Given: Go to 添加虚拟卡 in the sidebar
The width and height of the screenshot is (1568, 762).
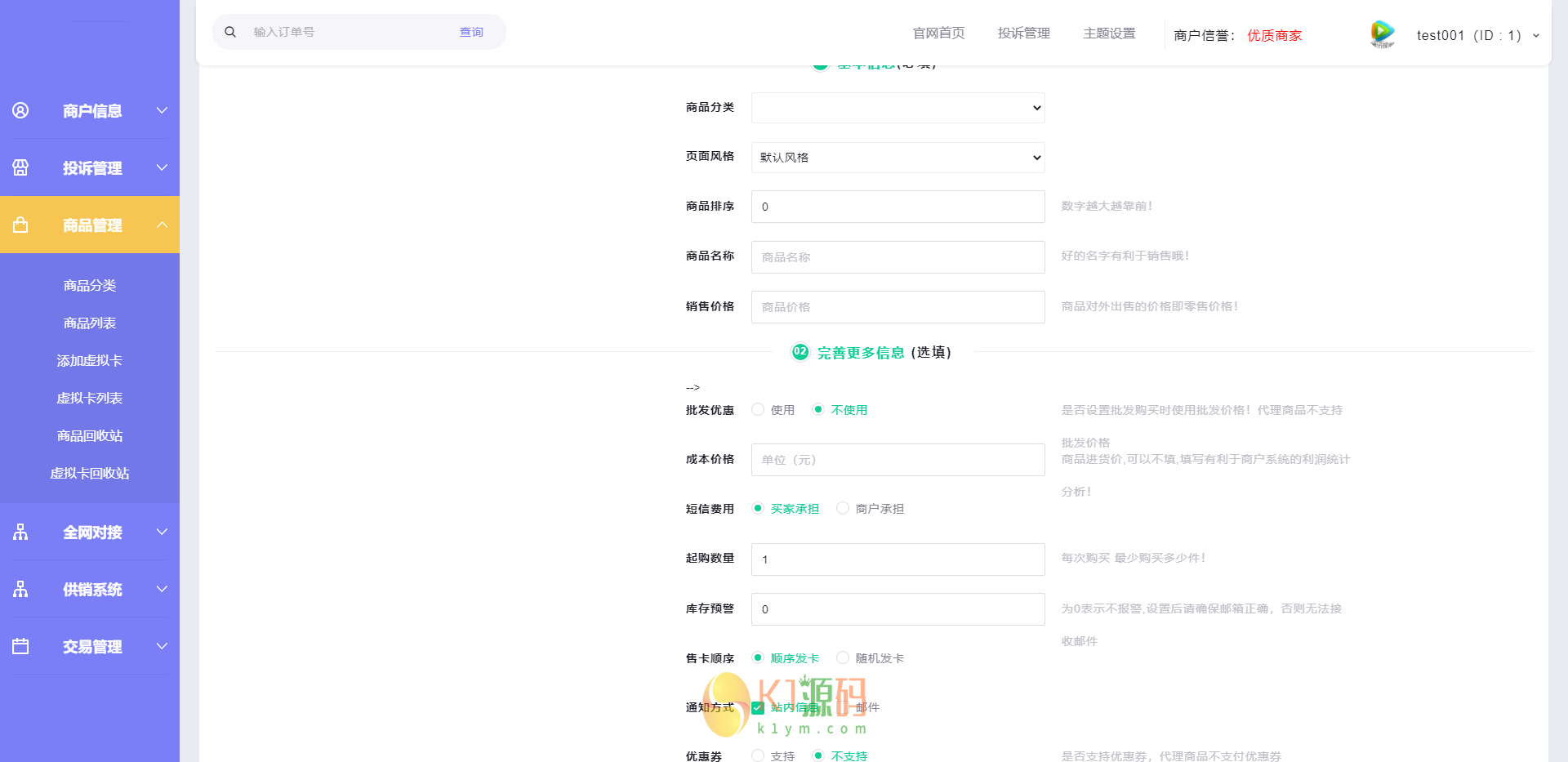Looking at the screenshot, I should [90, 360].
